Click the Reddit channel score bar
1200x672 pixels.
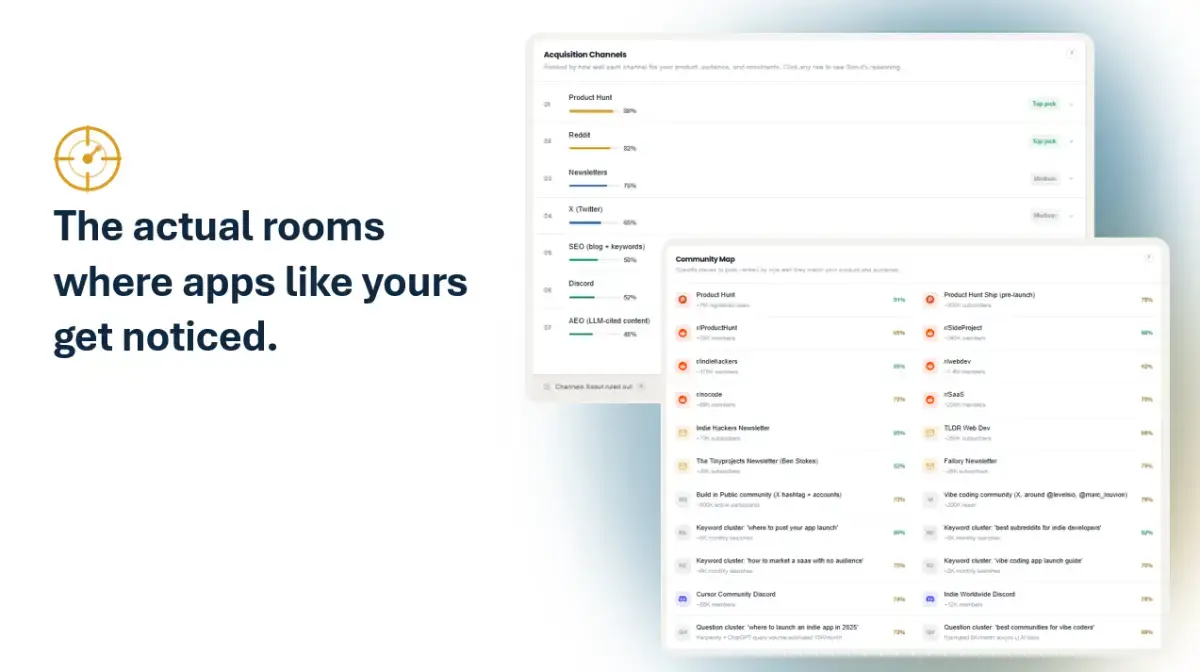[595, 148]
